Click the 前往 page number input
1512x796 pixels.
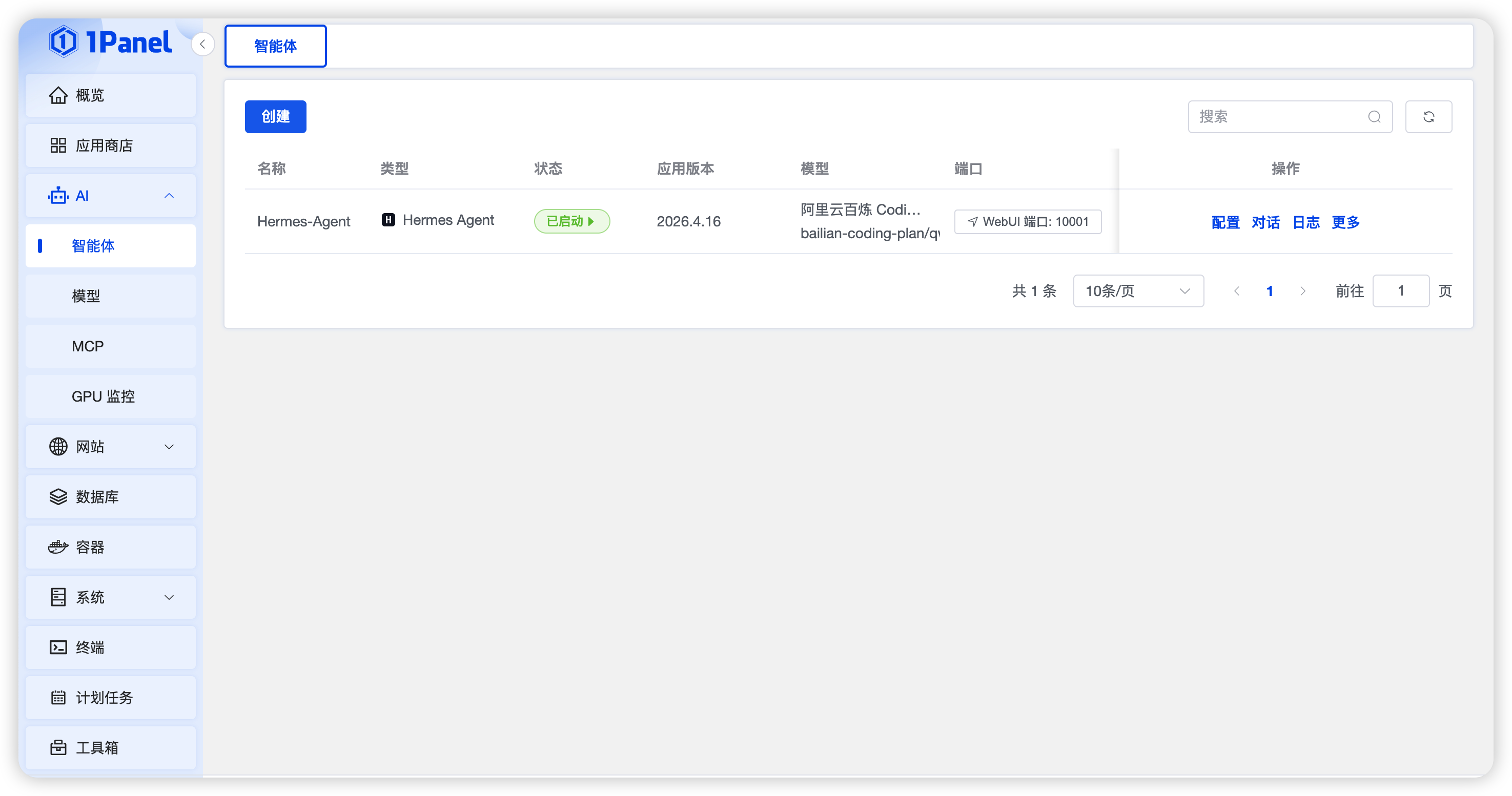[x=1400, y=291]
